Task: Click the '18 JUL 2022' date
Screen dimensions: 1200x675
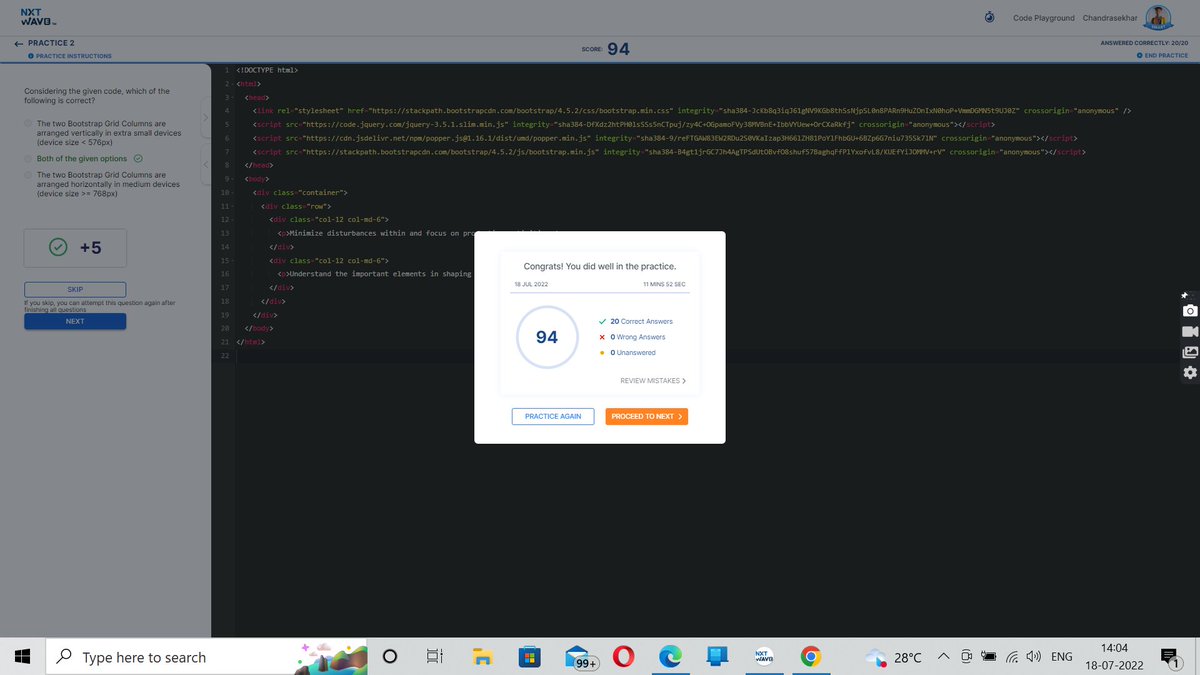Action: point(531,285)
